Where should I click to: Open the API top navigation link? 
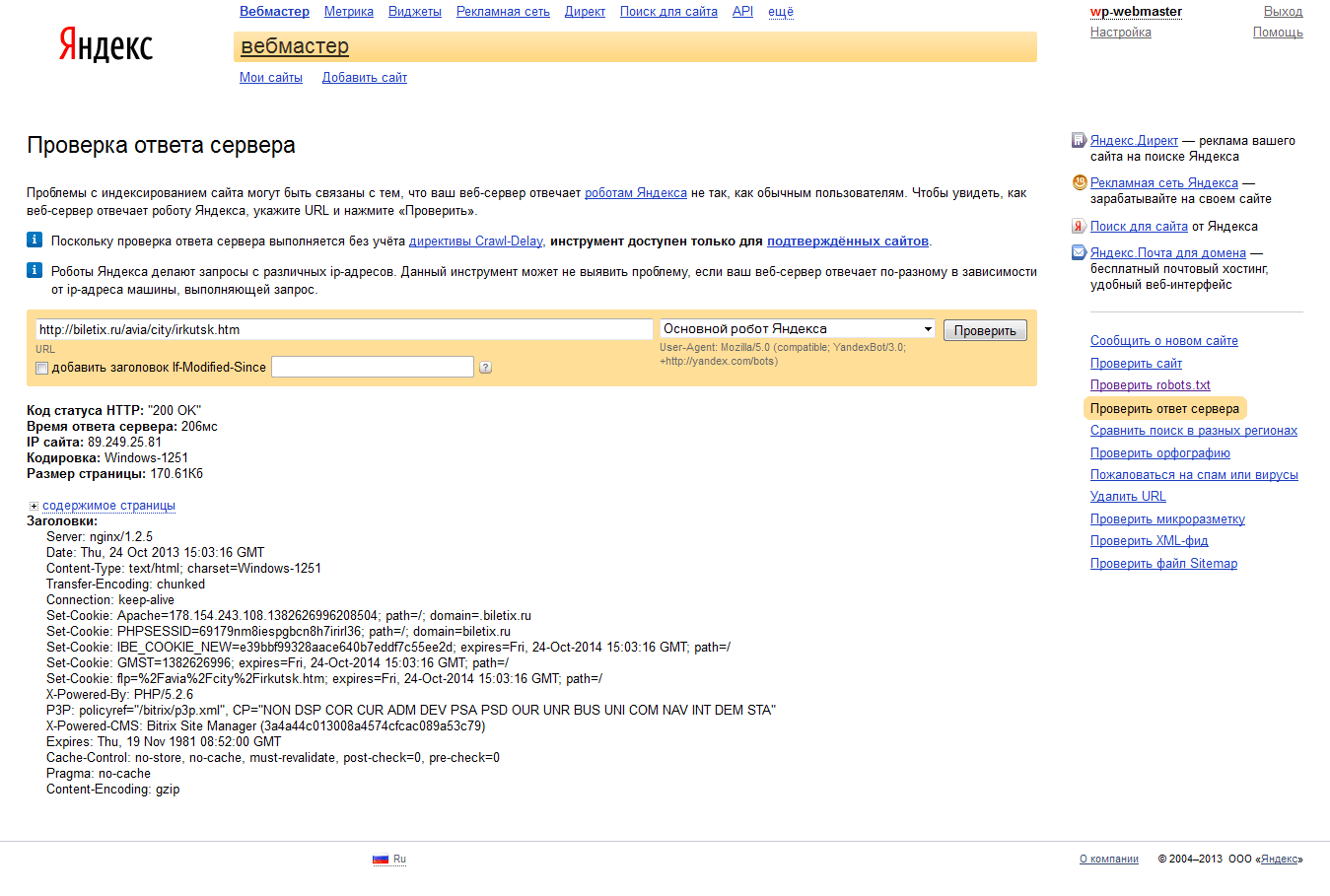coord(742,12)
